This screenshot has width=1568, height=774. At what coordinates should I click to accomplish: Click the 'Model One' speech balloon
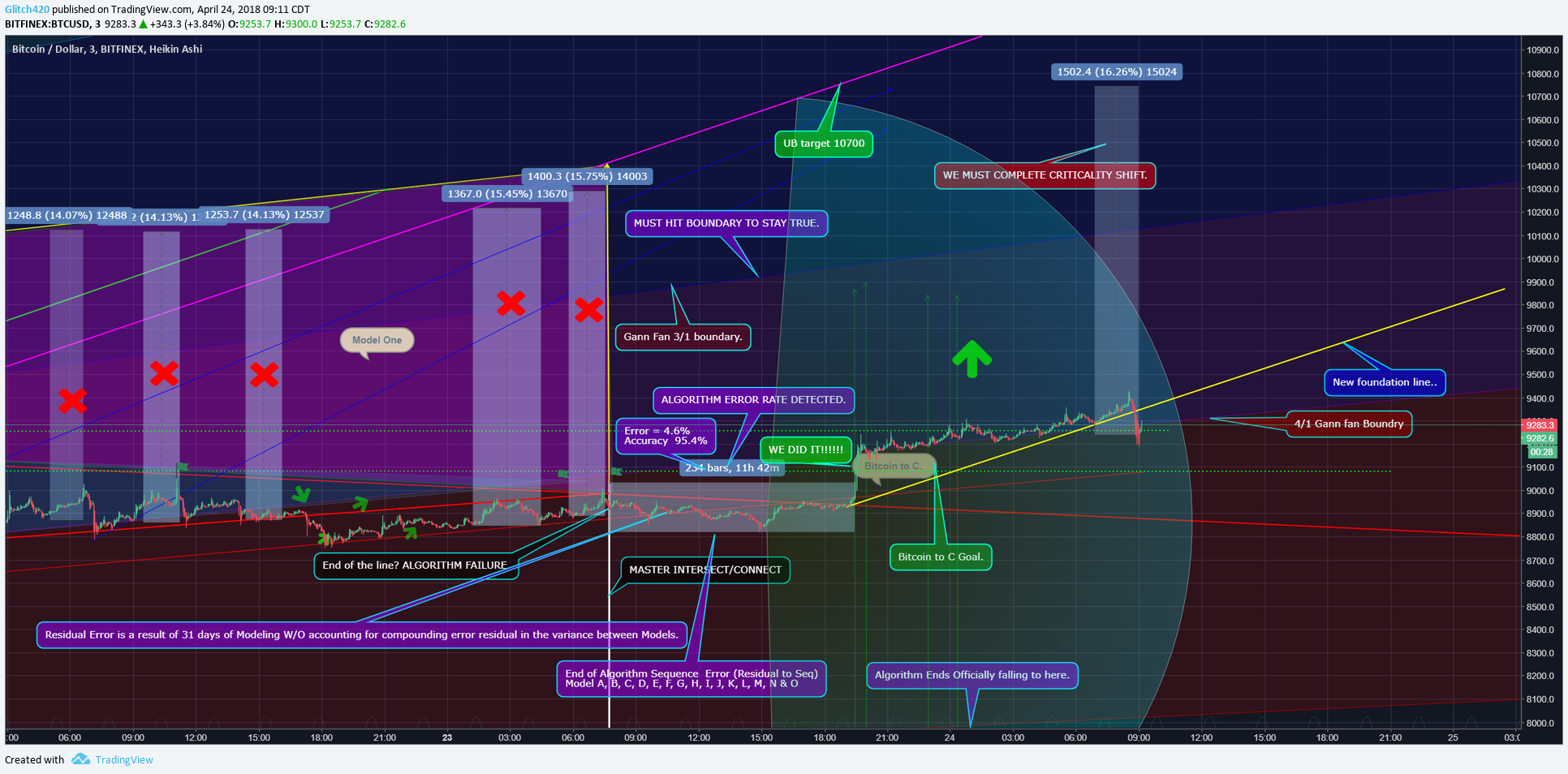pyautogui.click(x=377, y=340)
